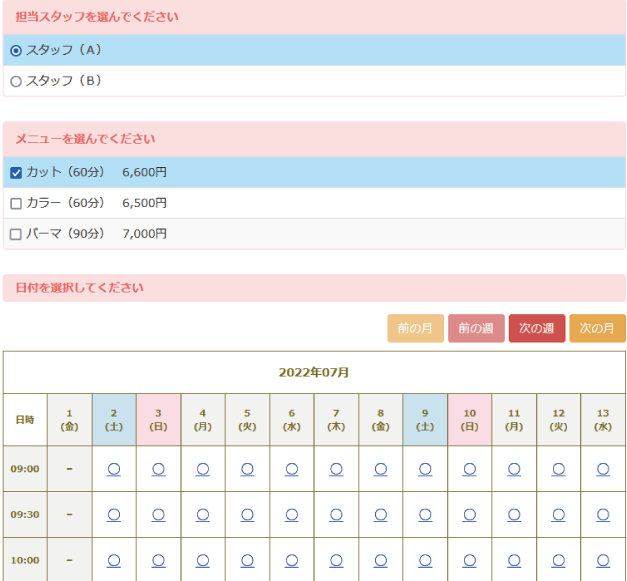Click 09:00 slot link on Thursday the 7th

pos(336,468)
